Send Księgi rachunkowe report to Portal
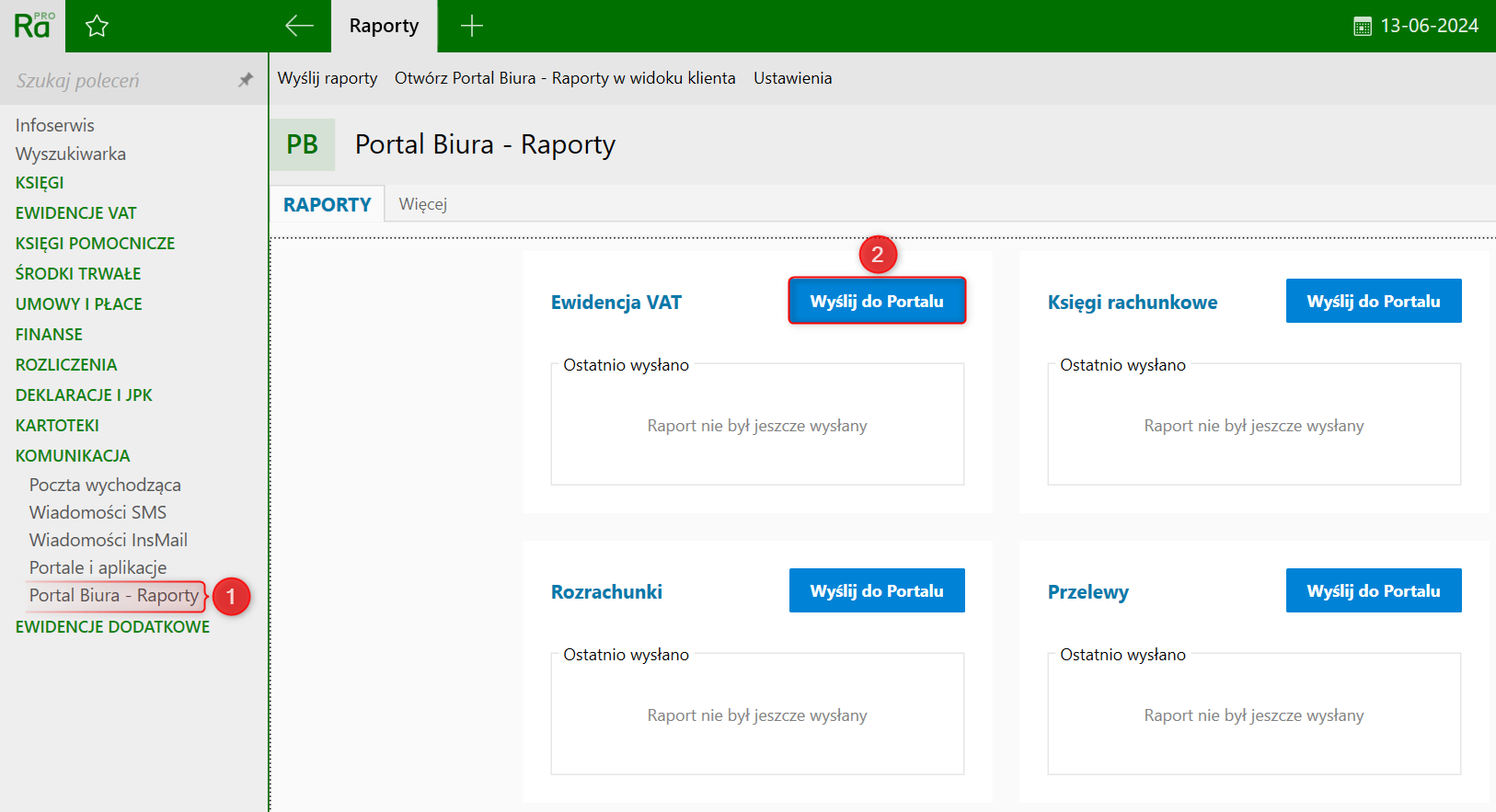1496x812 pixels. [x=1373, y=301]
